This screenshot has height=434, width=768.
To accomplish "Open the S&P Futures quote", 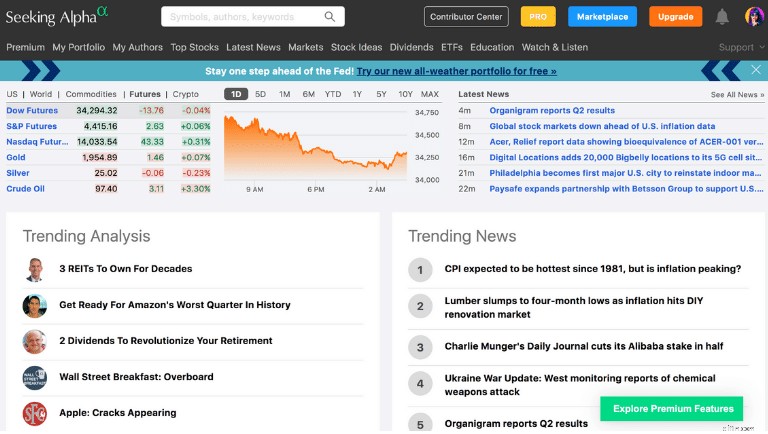I will [31, 126].
